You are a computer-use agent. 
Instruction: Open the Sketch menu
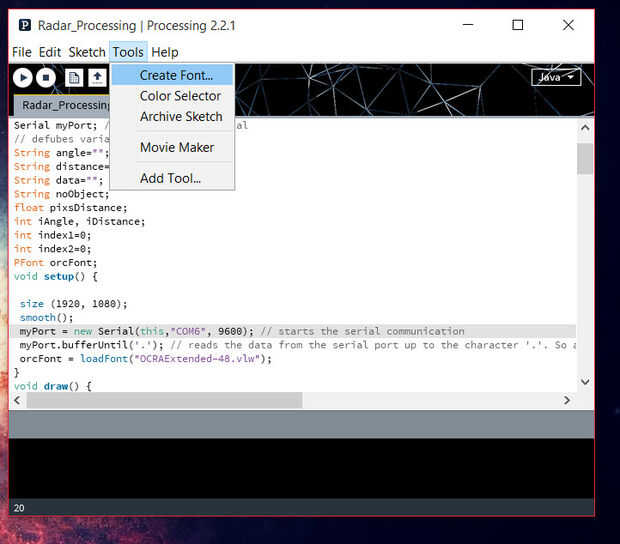coord(87,52)
